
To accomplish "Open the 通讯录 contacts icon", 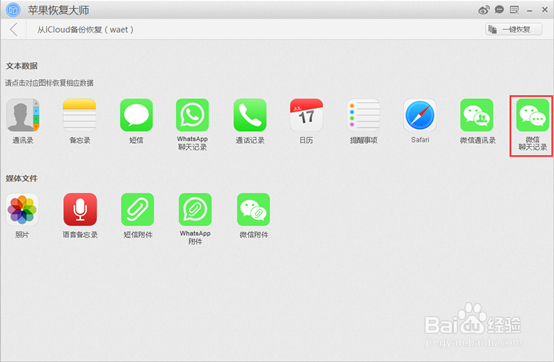I will pyautogui.click(x=23, y=115).
